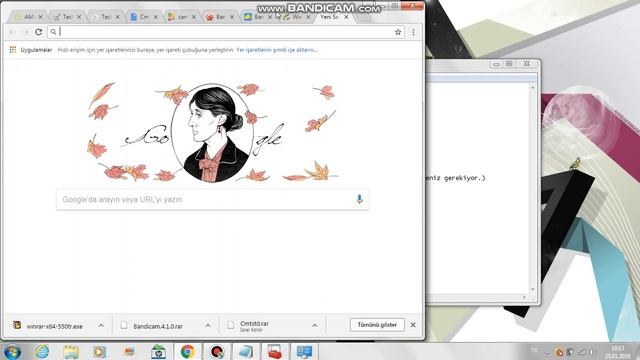The image size is (640, 360).
Task: Launch Internet Explorer from the taskbar
Action: point(42,352)
